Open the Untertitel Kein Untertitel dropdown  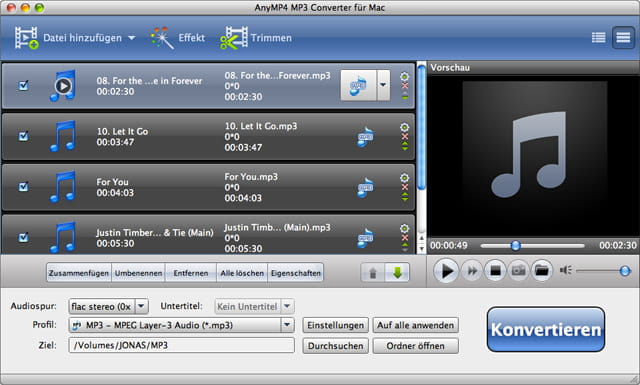[254, 306]
